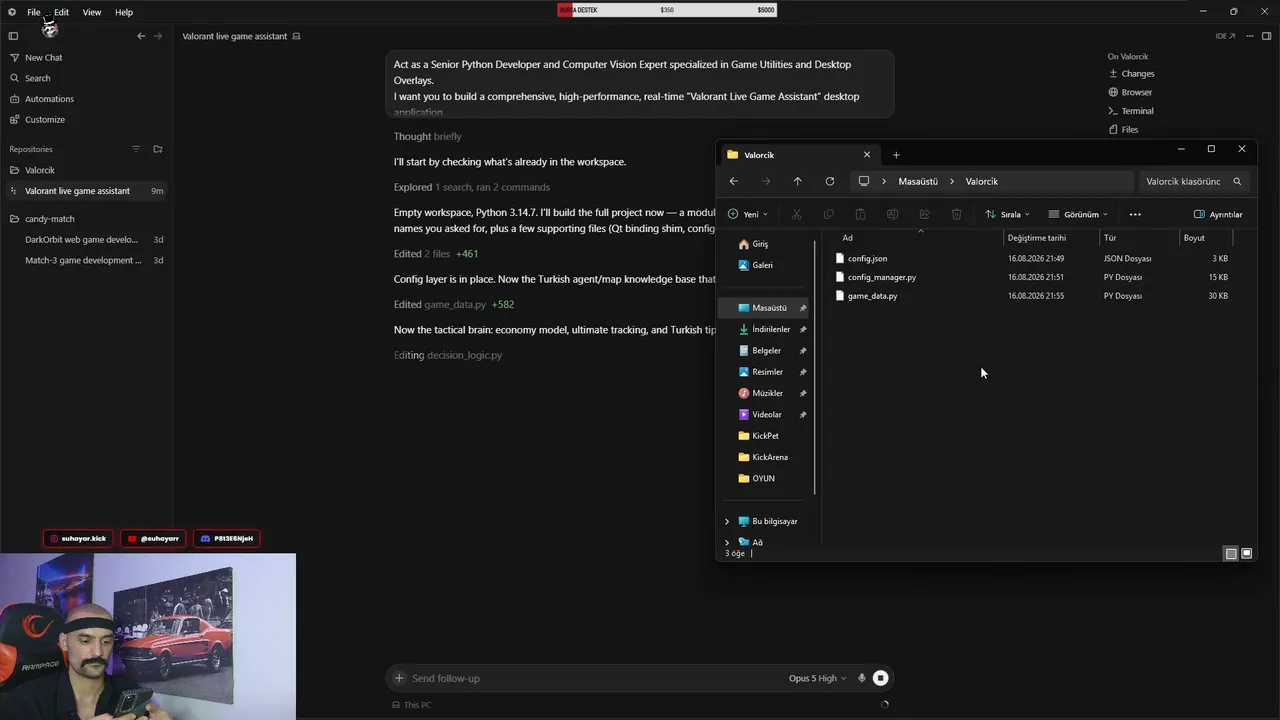Click the Valorcik tab in File Explorer

pos(800,155)
